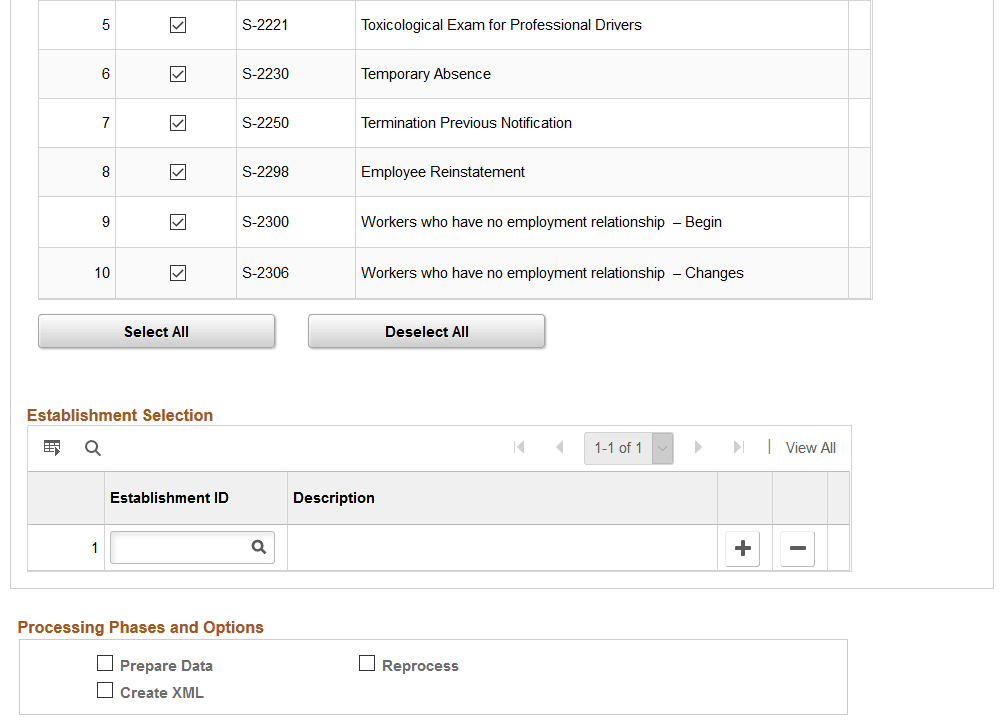
Task: Click the previous page arrow icon
Action: coord(559,447)
